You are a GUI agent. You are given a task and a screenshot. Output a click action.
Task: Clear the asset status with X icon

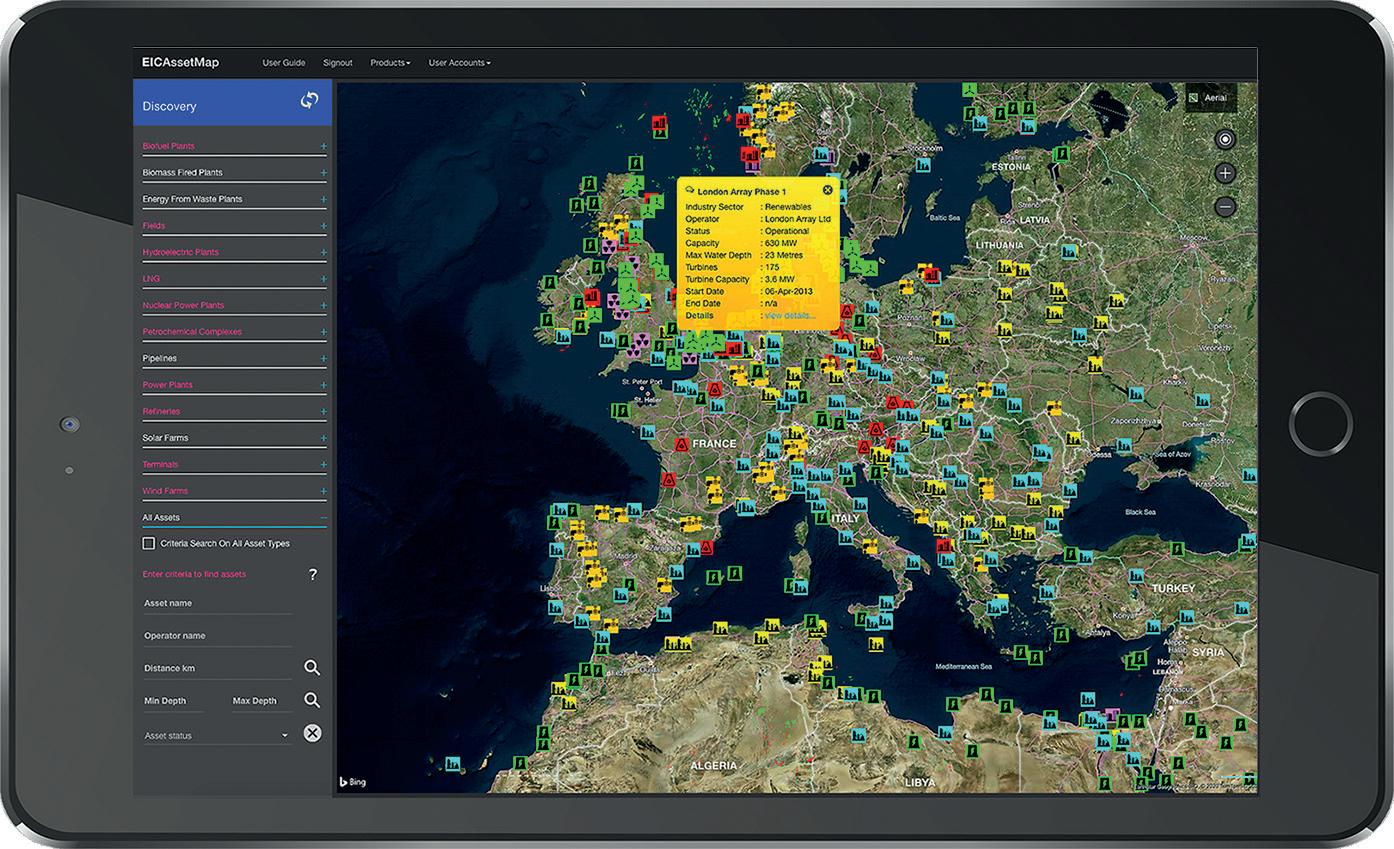(312, 734)
